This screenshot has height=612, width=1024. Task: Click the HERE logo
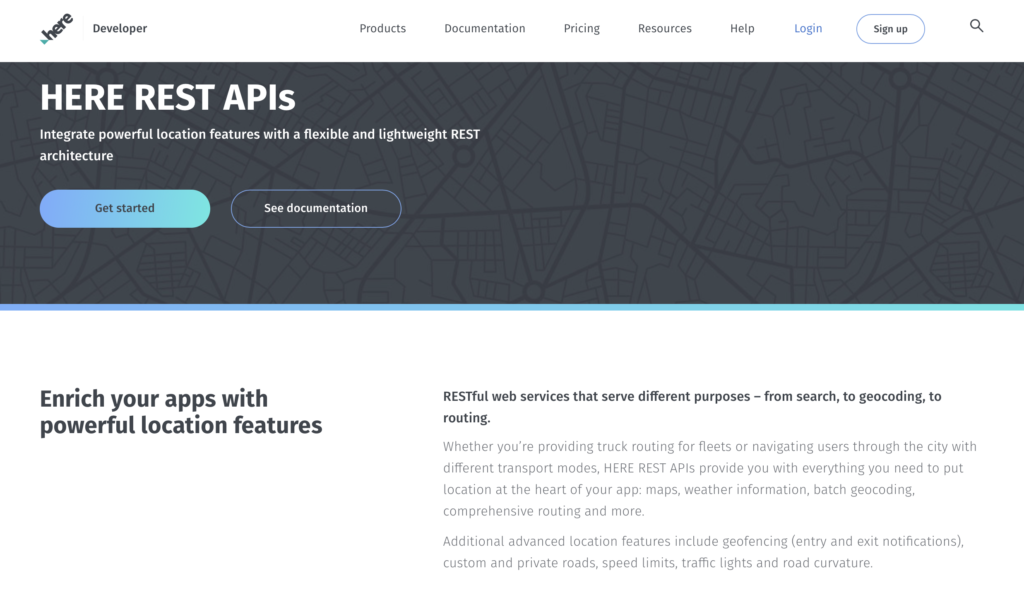point(56,29)
